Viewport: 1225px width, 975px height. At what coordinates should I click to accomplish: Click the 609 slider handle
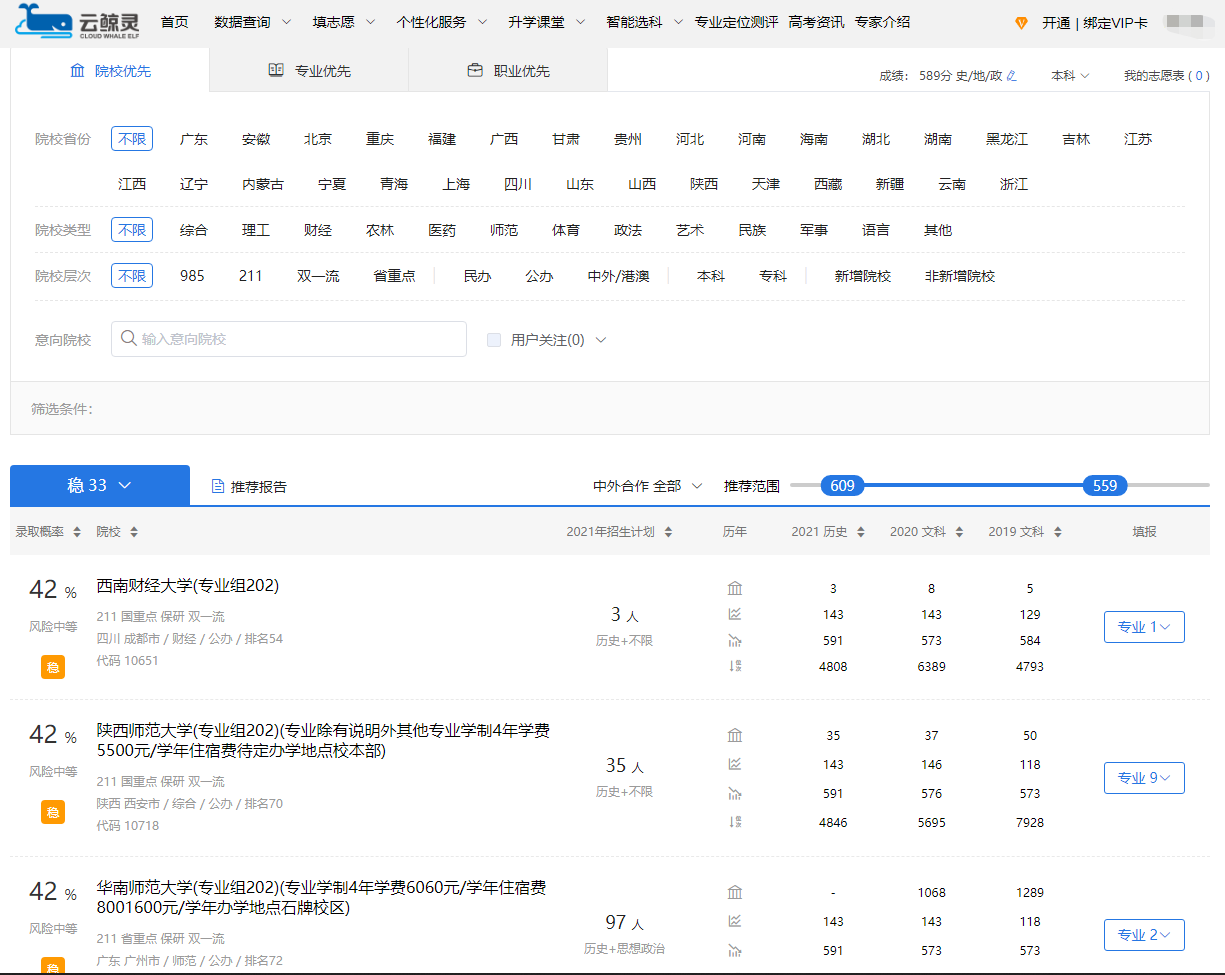[x=842, y=486]
